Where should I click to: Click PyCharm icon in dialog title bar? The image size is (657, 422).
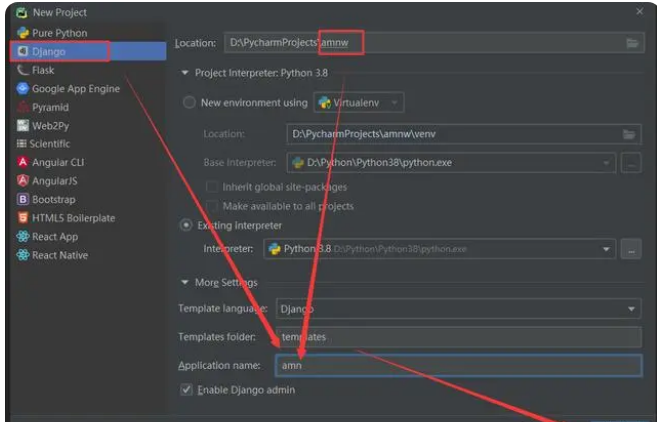pyautogui.click(x=21, y=12)
